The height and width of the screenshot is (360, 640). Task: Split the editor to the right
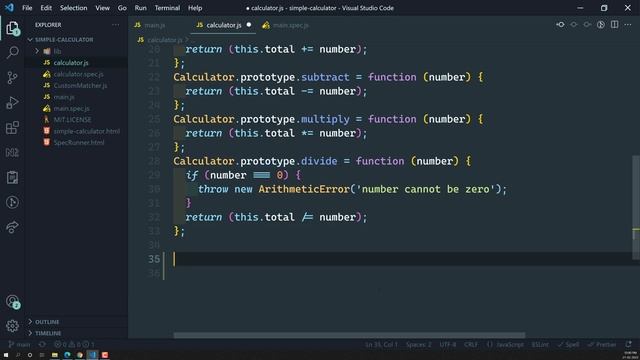[x=614, y=24]
